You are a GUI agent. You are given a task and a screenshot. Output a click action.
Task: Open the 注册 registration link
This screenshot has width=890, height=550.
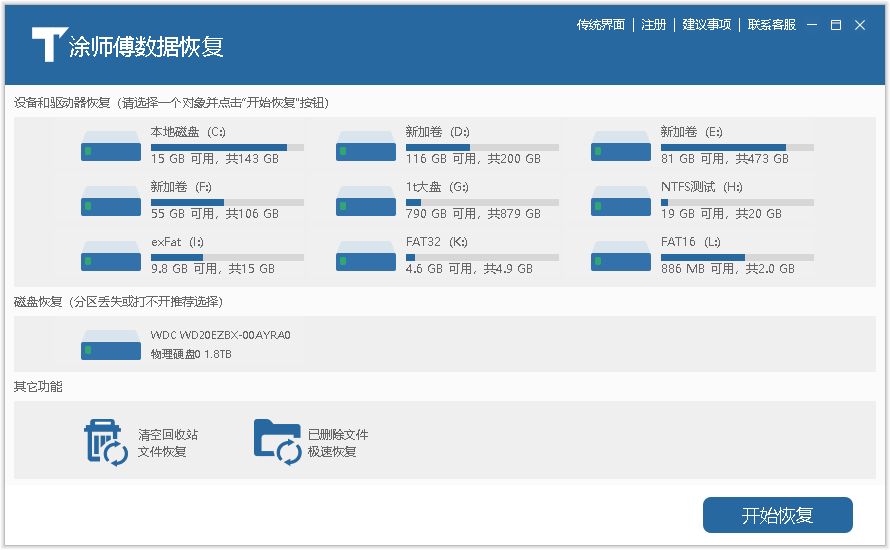[654, 25]
